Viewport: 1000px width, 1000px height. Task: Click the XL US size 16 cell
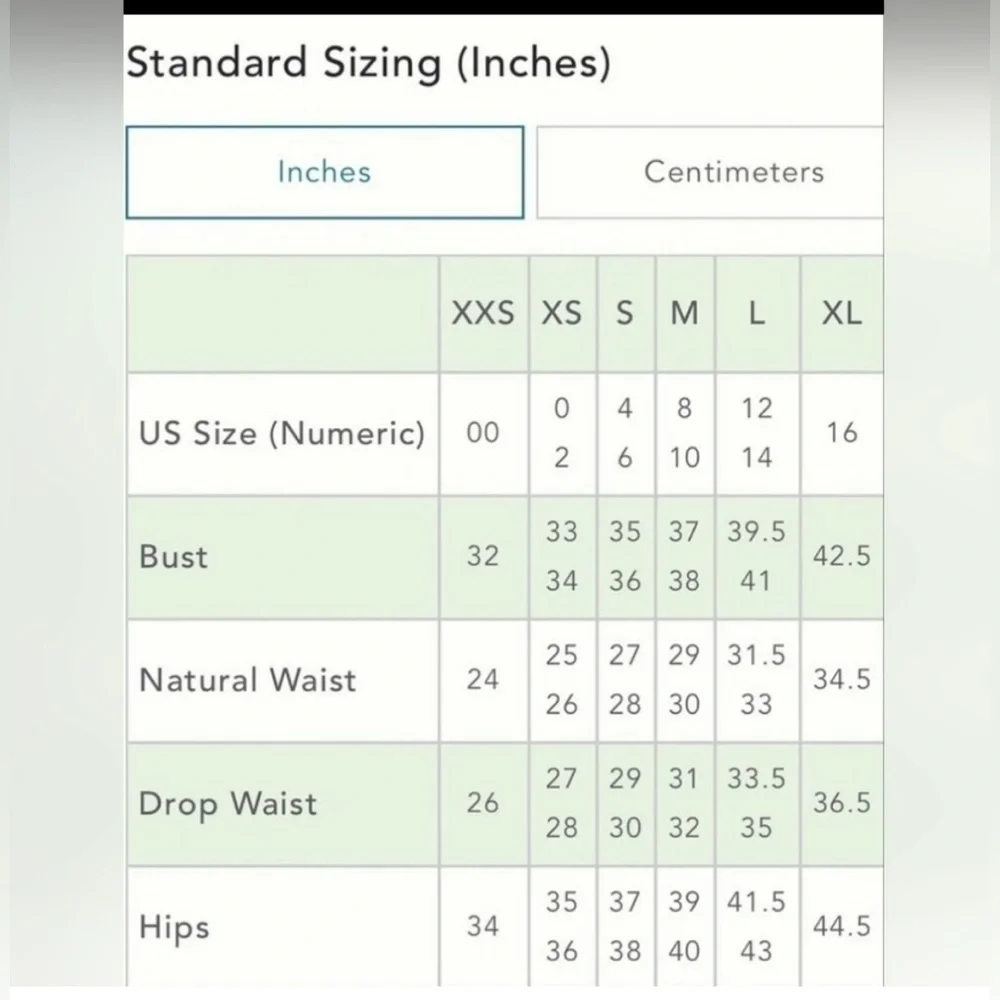[841, 434]
